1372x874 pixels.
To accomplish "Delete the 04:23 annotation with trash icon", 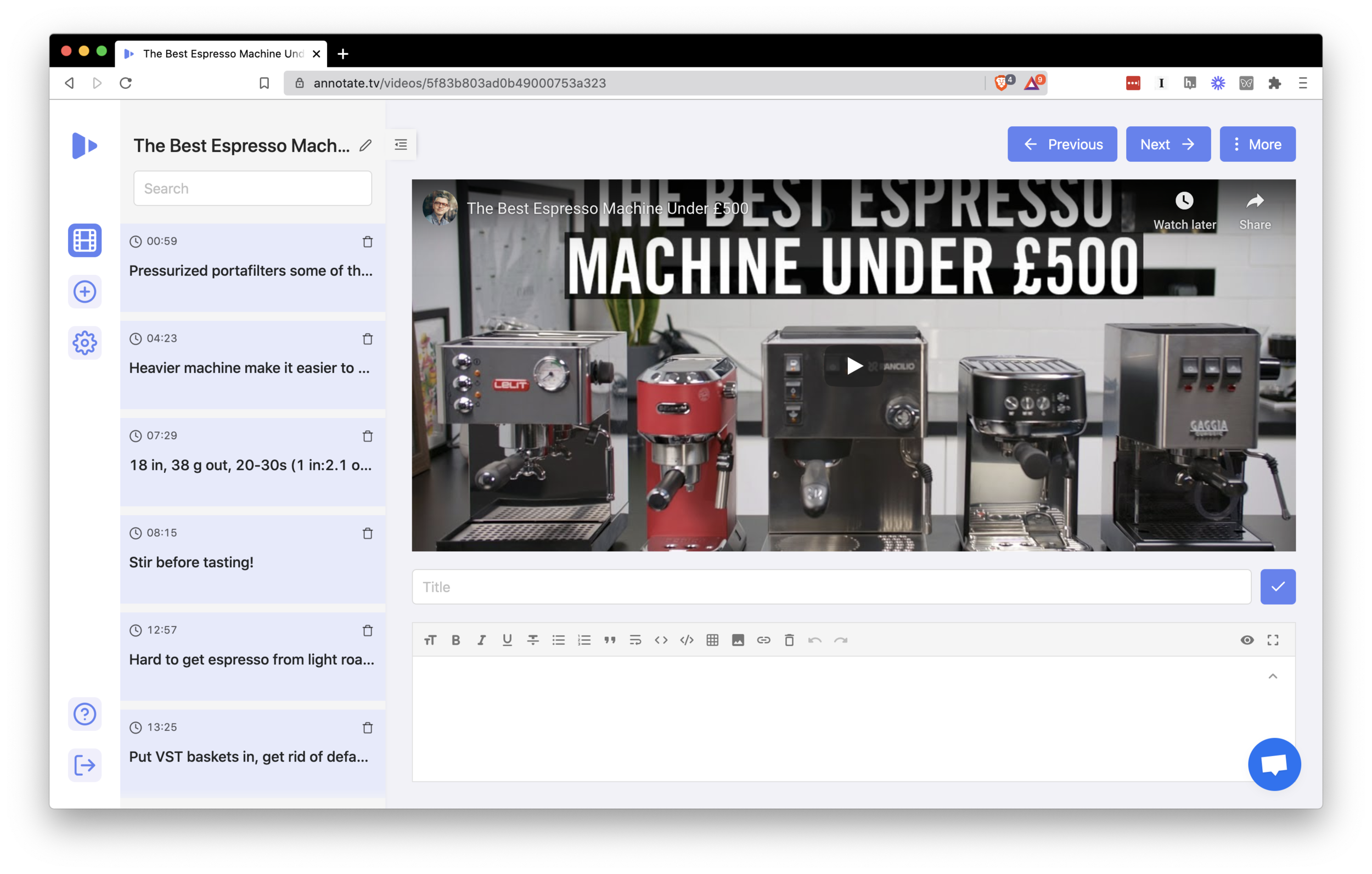I will 368,339.
